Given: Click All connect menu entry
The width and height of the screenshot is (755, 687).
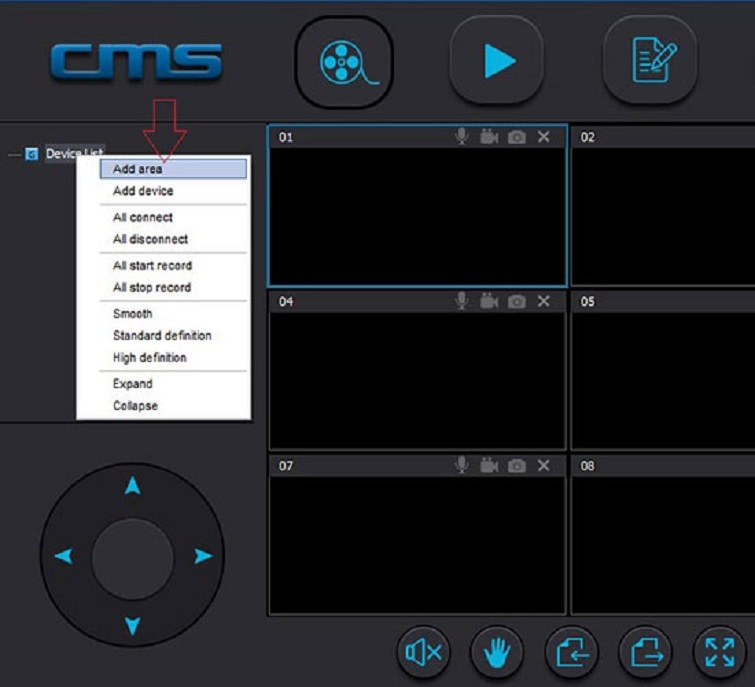Looking at the screenshot, I should click(143, 217).
